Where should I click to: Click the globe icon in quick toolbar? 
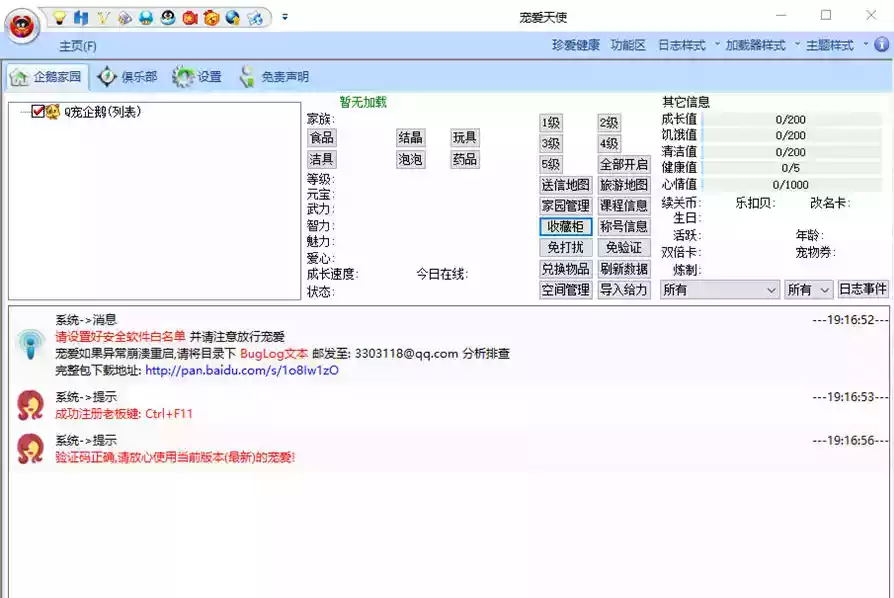point(233,18)
